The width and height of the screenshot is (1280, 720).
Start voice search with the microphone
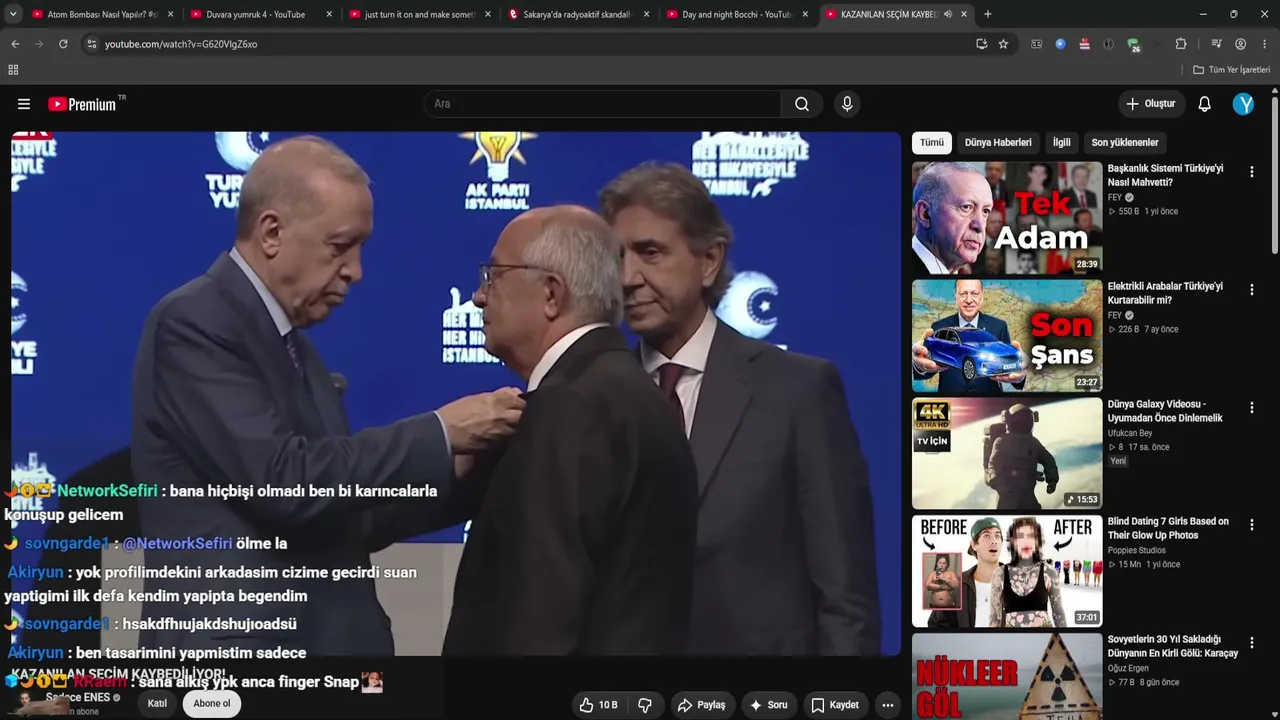pos(847,104)
